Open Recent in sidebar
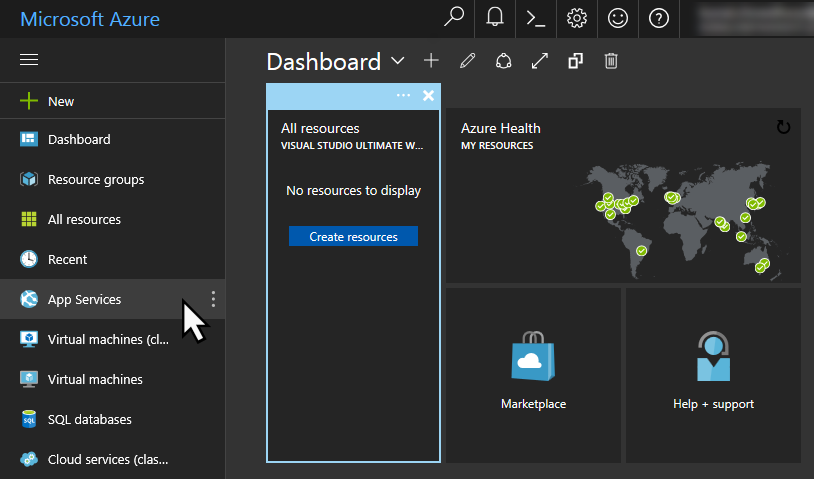814x479 pixels. 113,259
